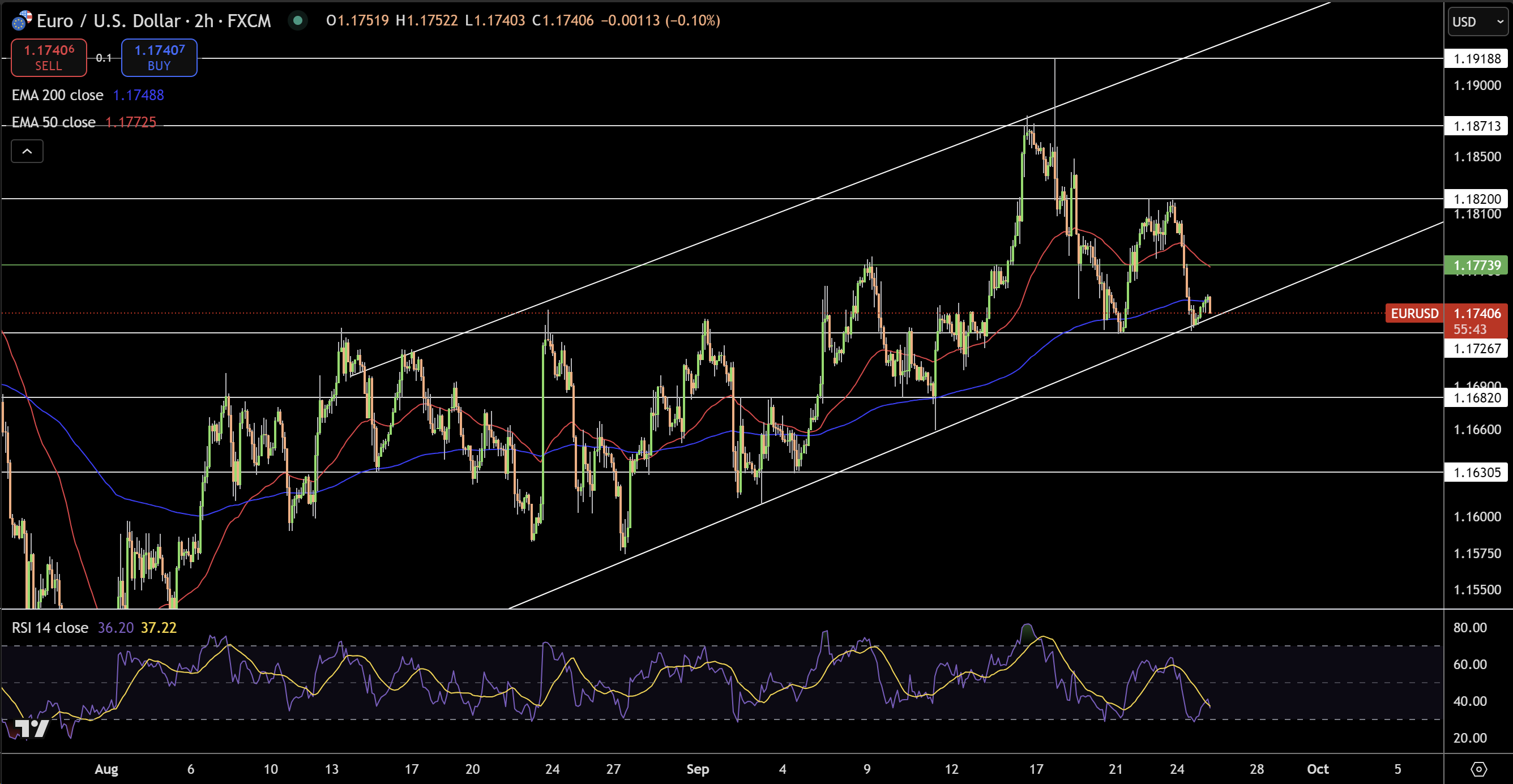Select the 1.19188 horizontal line price label
Screen dimensions: 1513x784
click(1477, 59)
